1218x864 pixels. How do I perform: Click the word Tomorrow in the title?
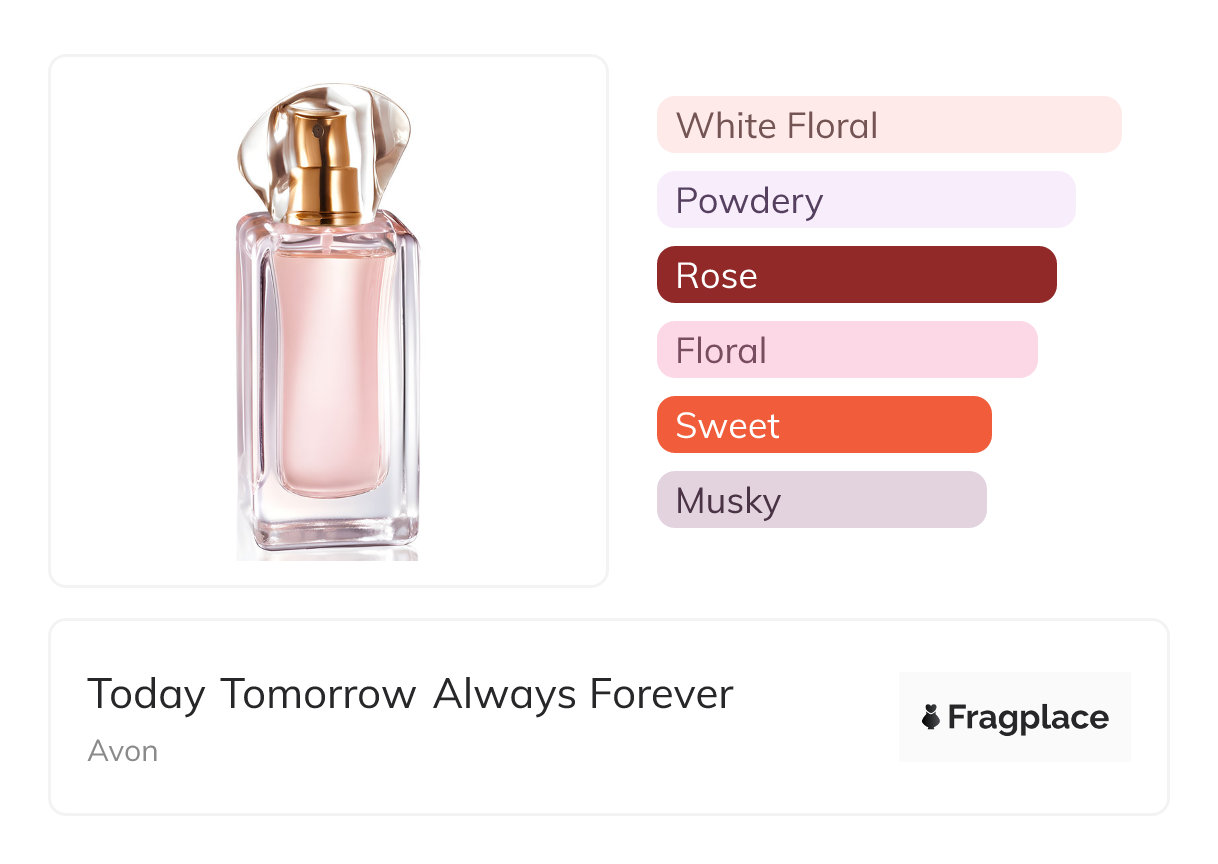pyautogui.click(x=318, y=694)
